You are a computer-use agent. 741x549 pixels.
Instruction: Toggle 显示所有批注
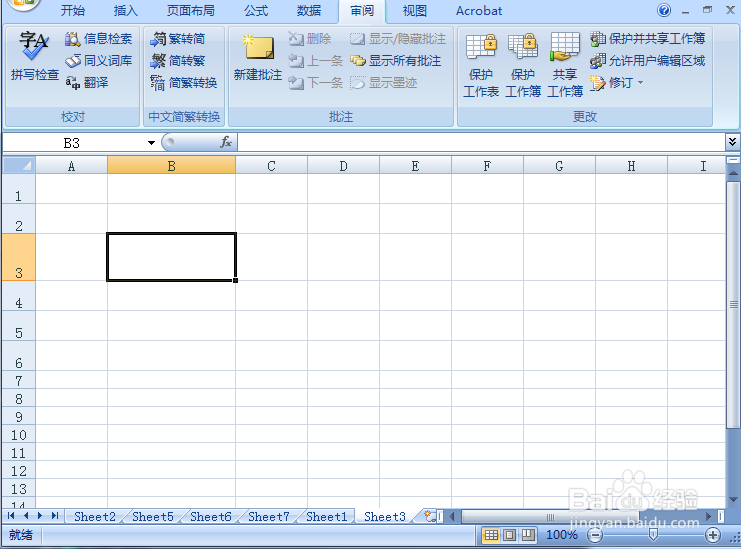point(396,60)
